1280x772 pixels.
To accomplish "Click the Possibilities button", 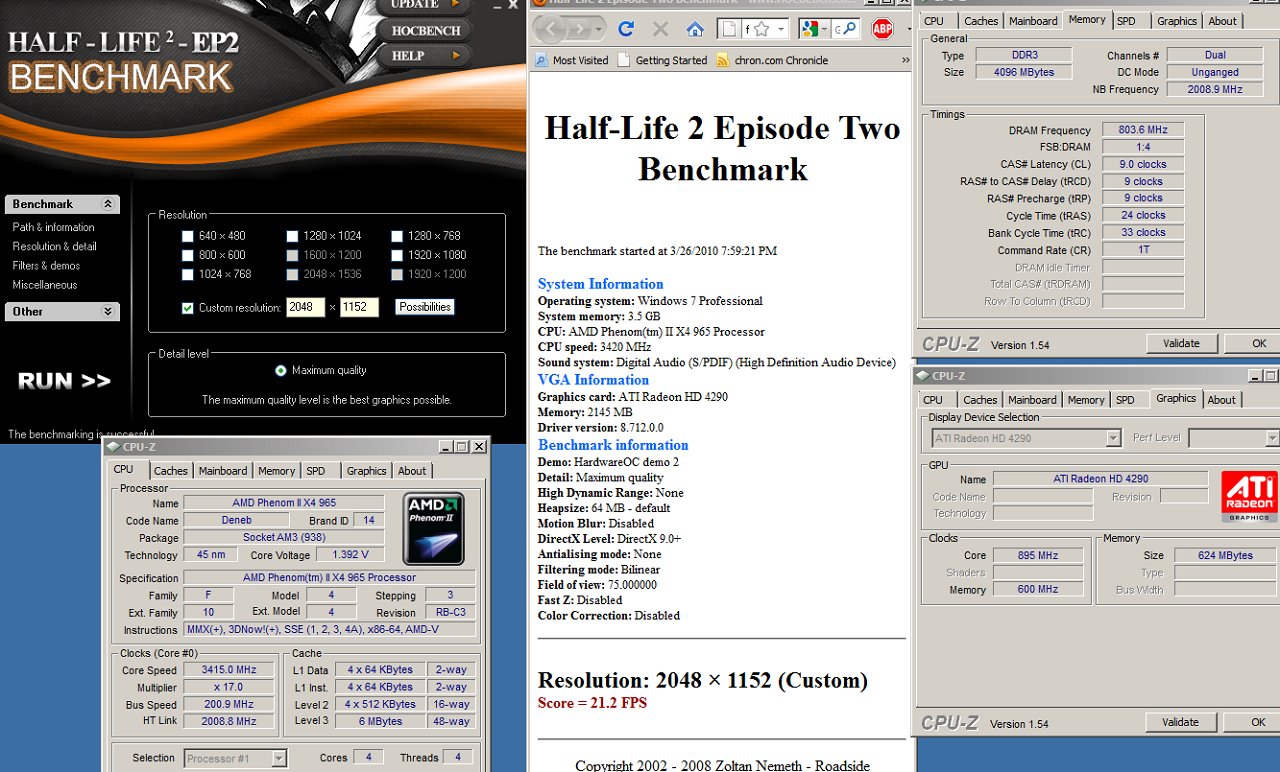I will coord(424,307).
